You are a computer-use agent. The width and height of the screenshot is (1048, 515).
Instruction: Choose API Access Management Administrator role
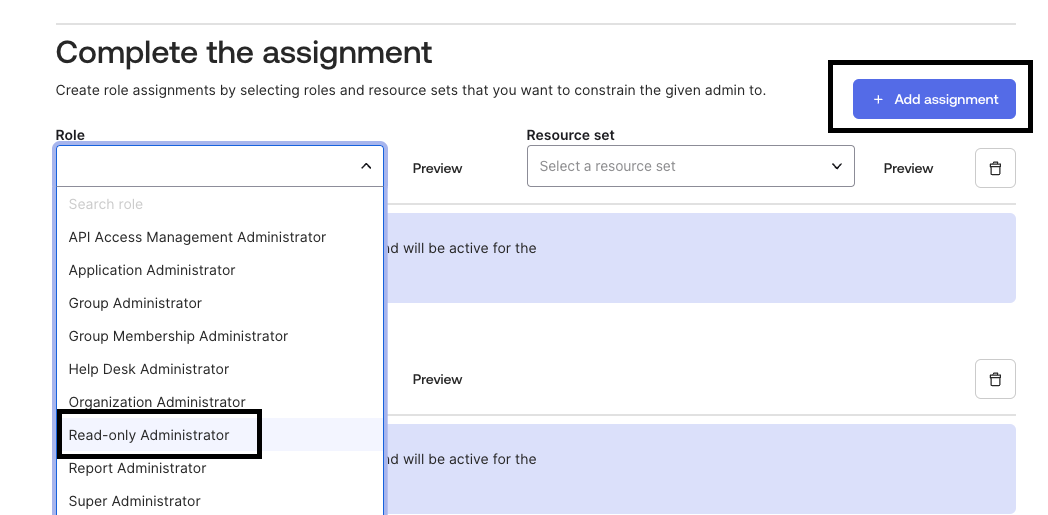tap(197, 237)
